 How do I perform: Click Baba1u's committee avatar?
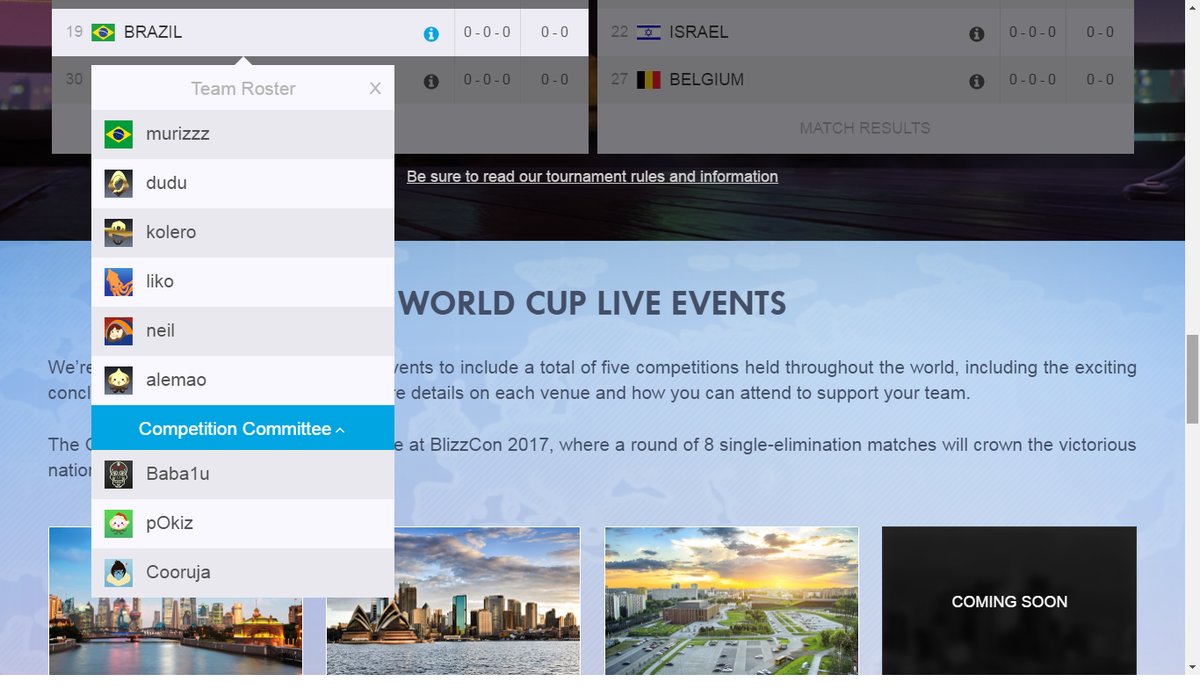click(x=119, y=474)
